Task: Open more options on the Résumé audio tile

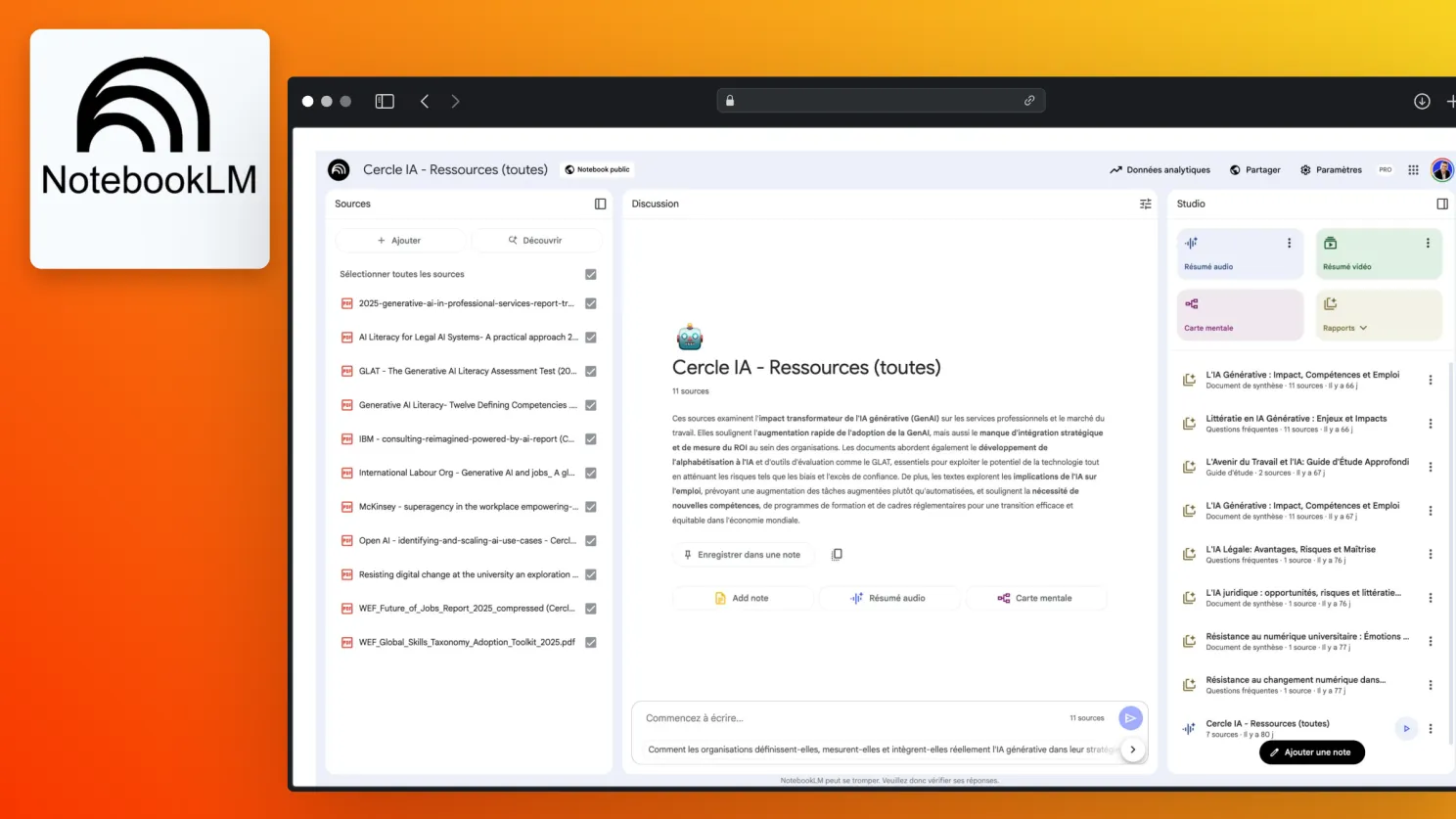Action: pyautogui.click(x=1289, y=243)
